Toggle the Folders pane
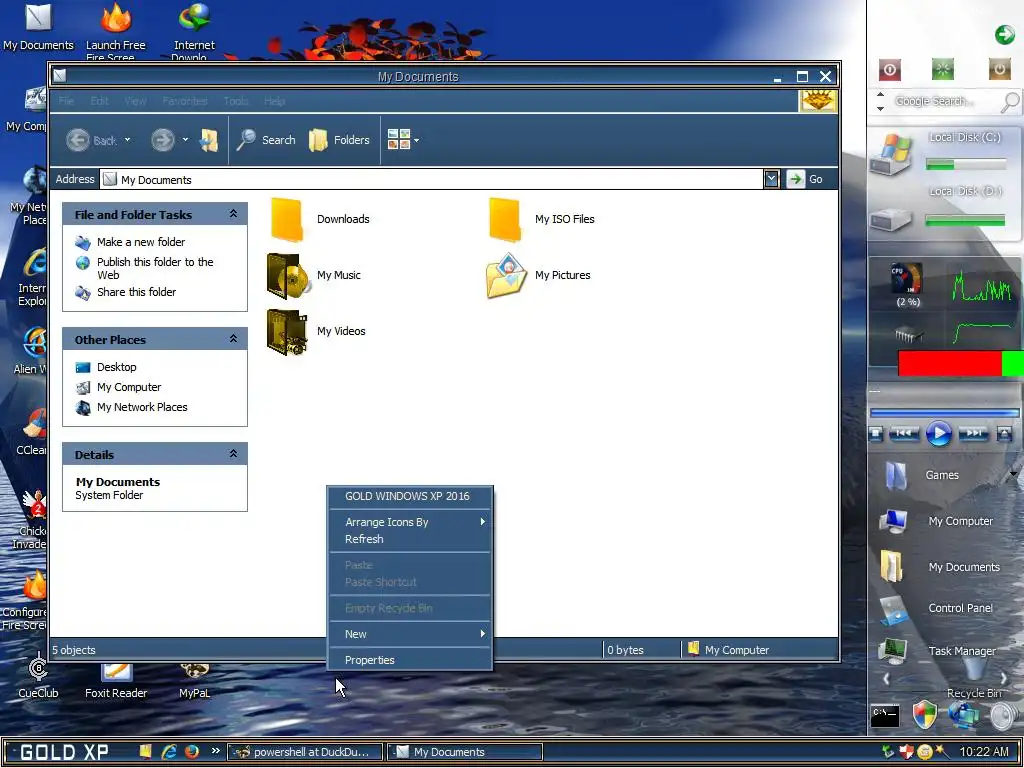Image resolution: width=1024 pixels, height=768 pixels. pyautogui.click(x=340, y=140)
